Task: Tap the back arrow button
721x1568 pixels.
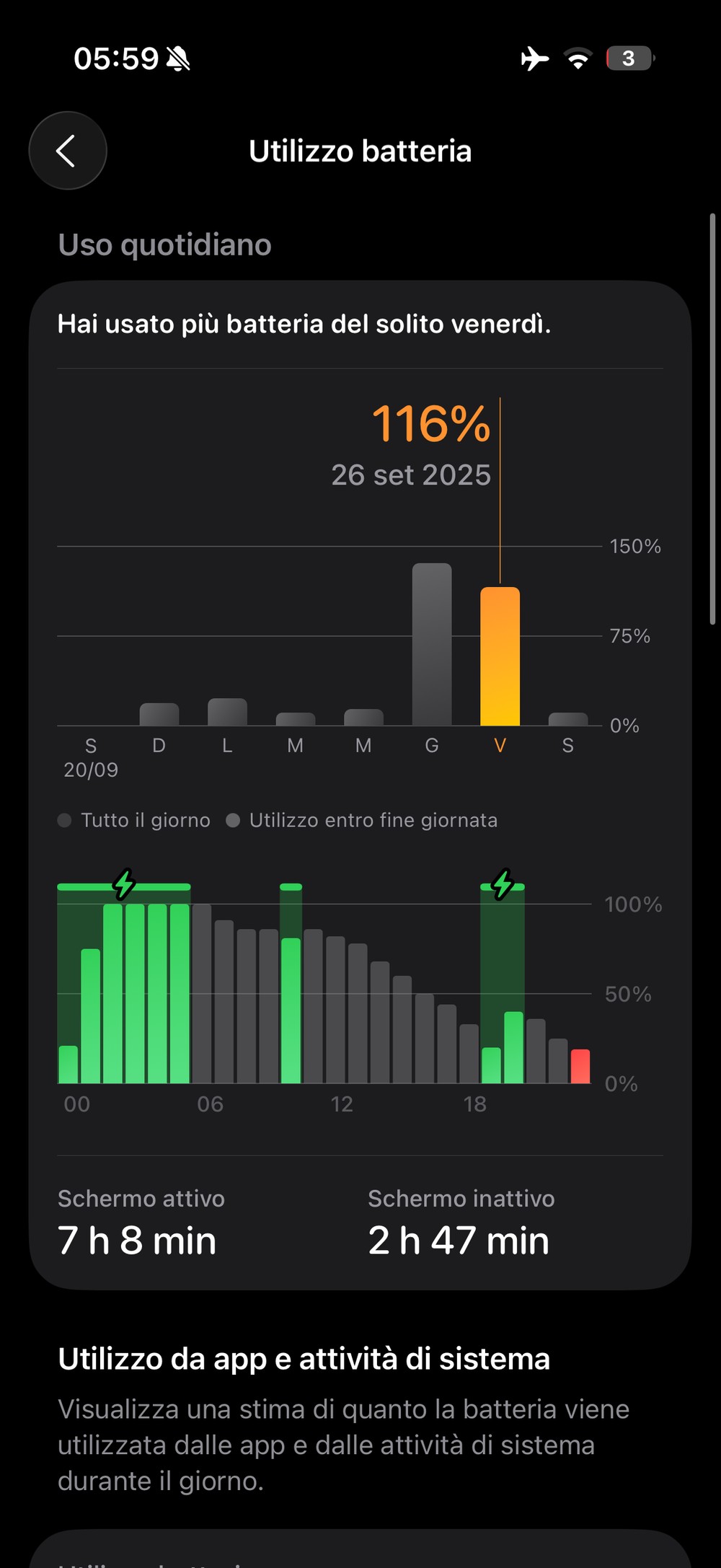Action: (x=68, y=151)
